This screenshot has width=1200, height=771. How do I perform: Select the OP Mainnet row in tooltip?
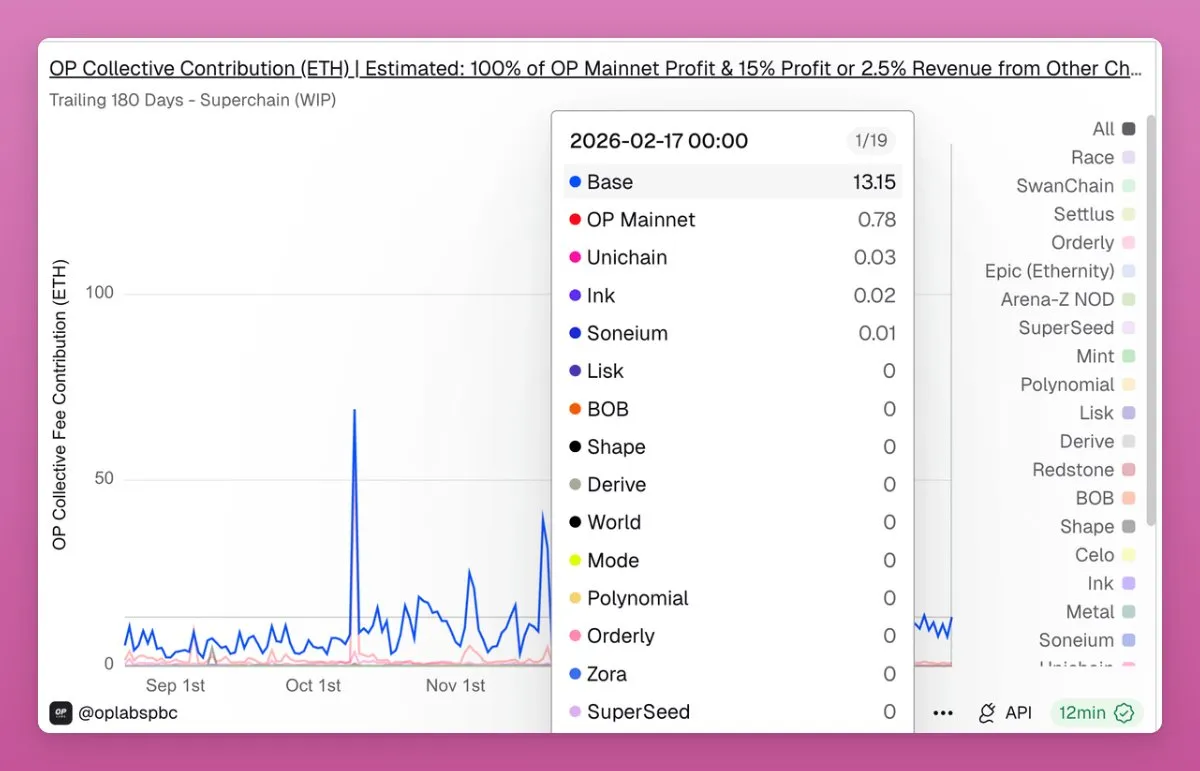click(732, 220)
